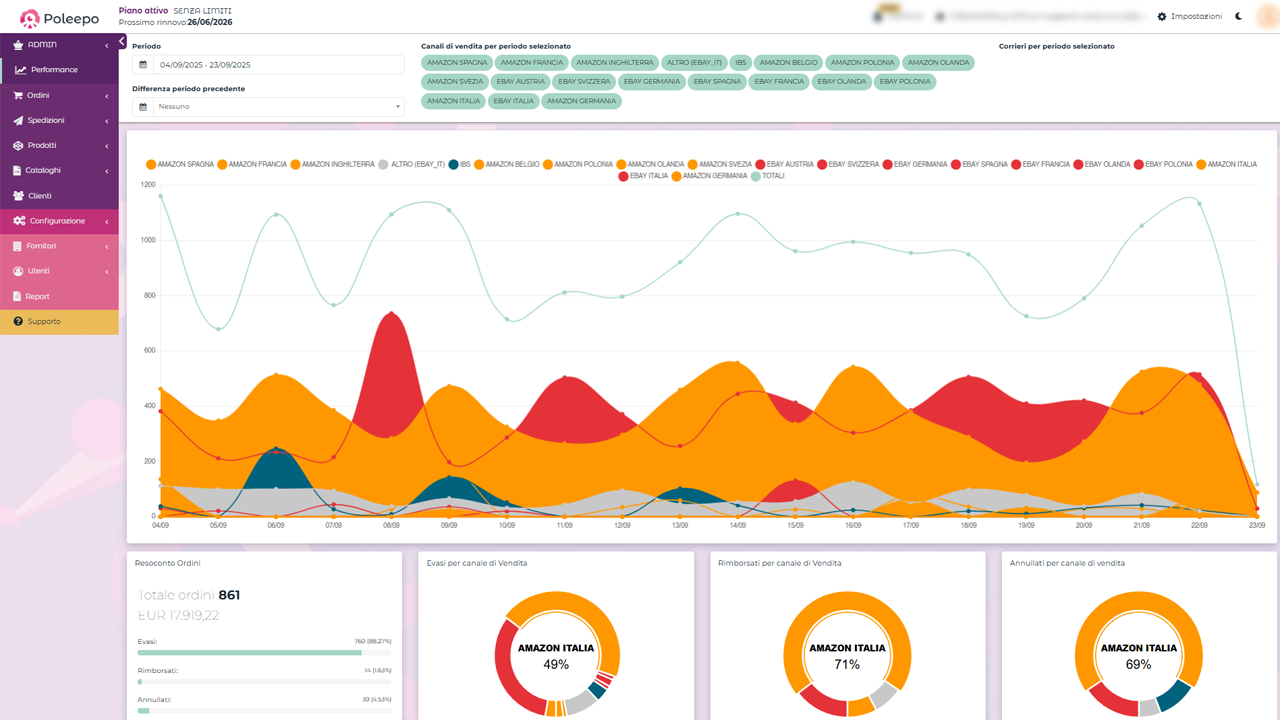Click the ADMIN crown icon
This screenshot has height=720, width=1280.
pyautogui.click(x=18, y=45)
